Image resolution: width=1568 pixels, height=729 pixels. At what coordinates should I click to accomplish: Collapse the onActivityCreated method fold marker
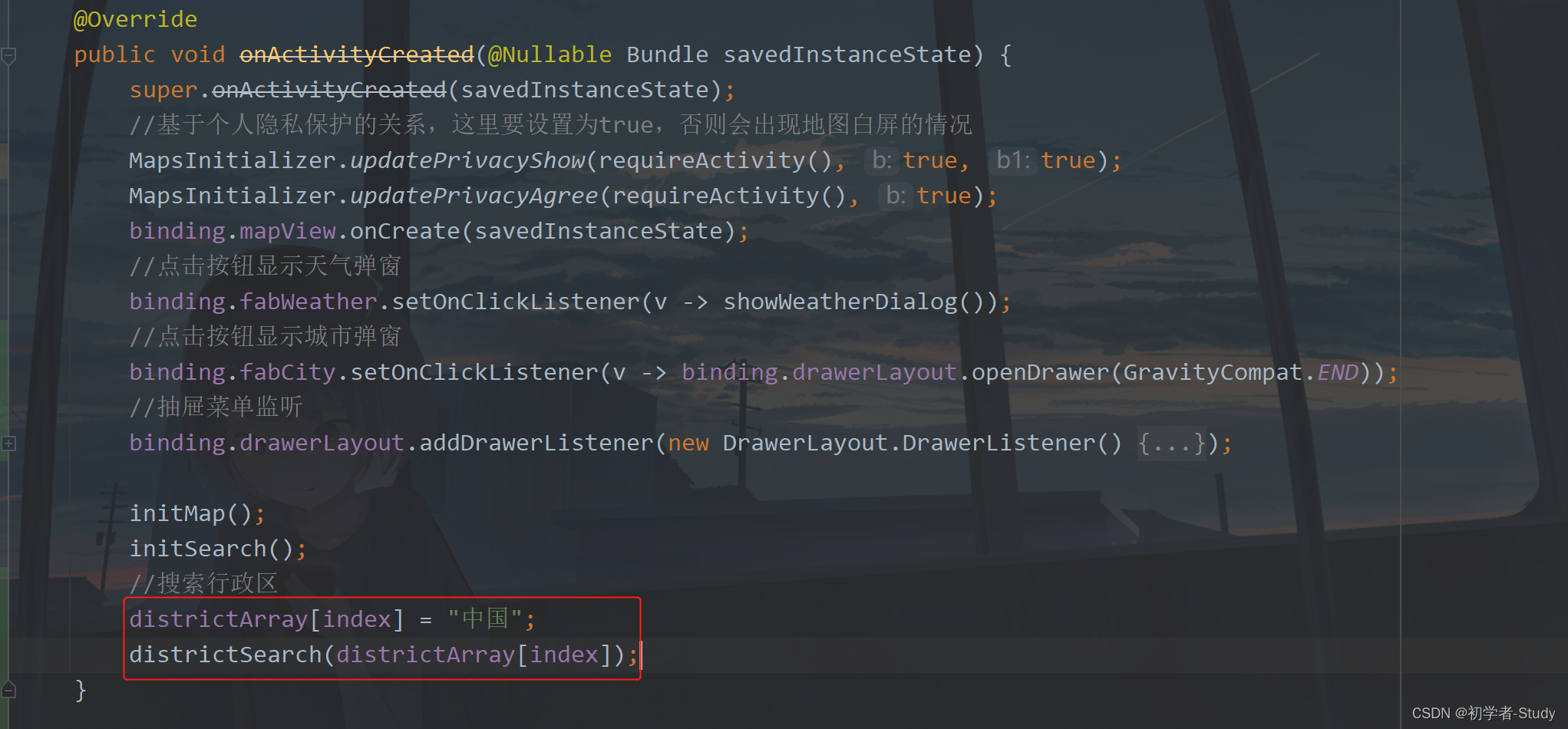coord(8,56)
